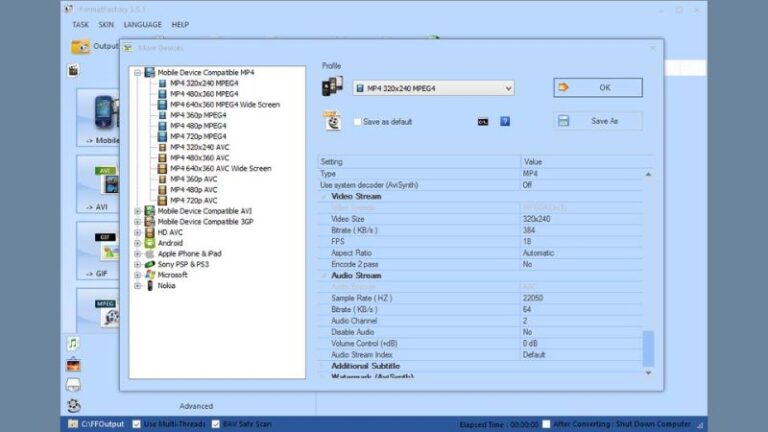Open the Picture category icon in sidebar
The width and height of the screenshot is (768, 432).
[73, 363]
